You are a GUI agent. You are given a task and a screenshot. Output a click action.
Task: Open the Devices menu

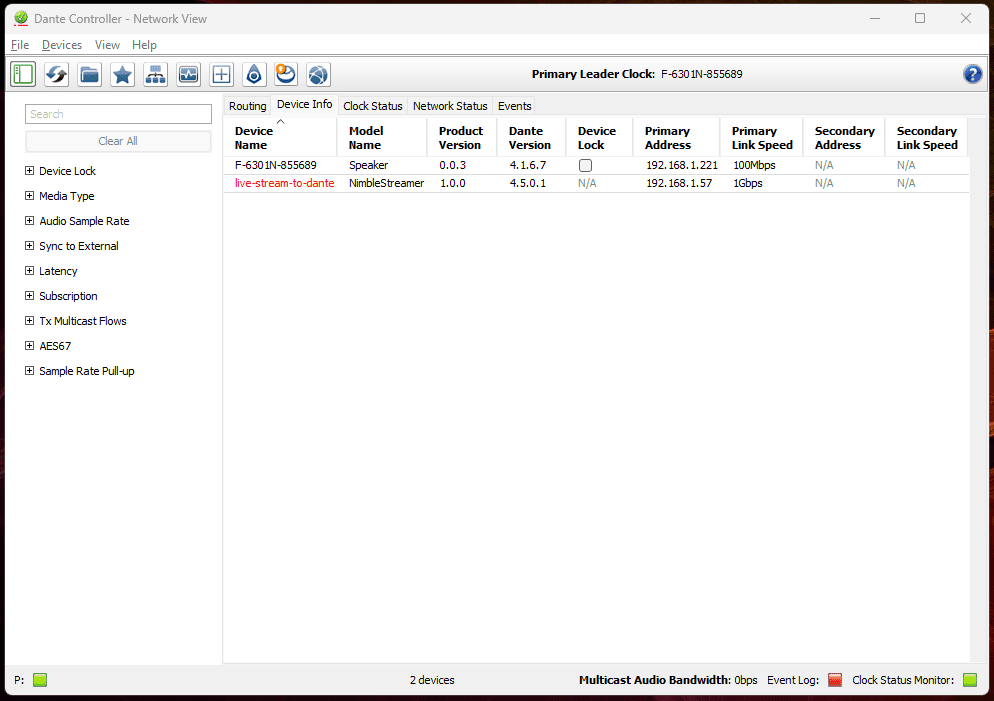click(61, 45)
